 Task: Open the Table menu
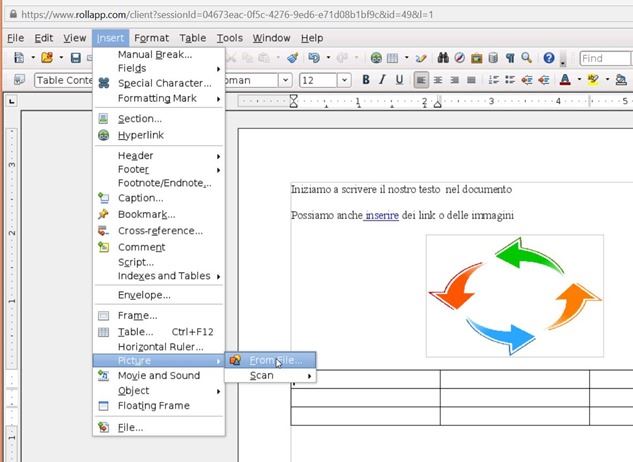(193, 38)
